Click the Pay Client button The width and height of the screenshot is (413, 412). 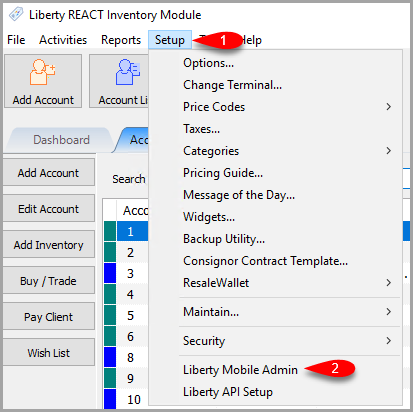[x=49, y=317]
